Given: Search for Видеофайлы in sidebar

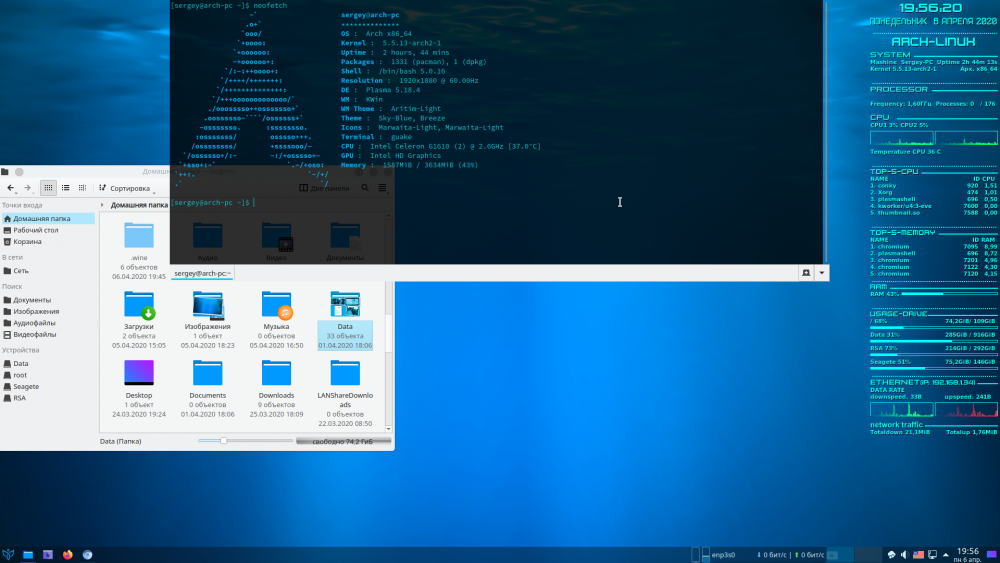Looking at the screenshot, I should pyautogui.click(x=48, y=335).
